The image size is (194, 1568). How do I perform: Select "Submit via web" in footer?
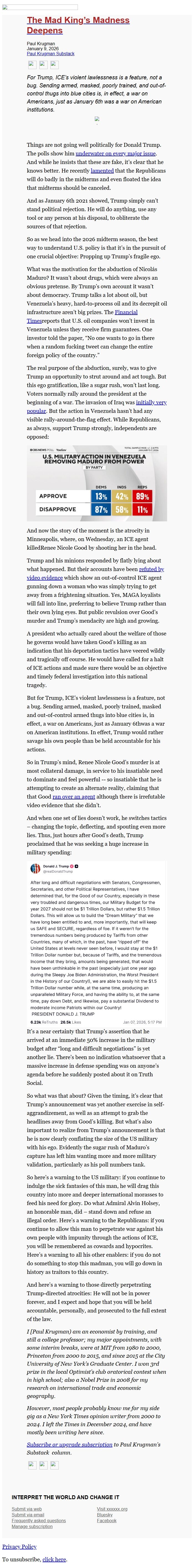click(27, 1509)
